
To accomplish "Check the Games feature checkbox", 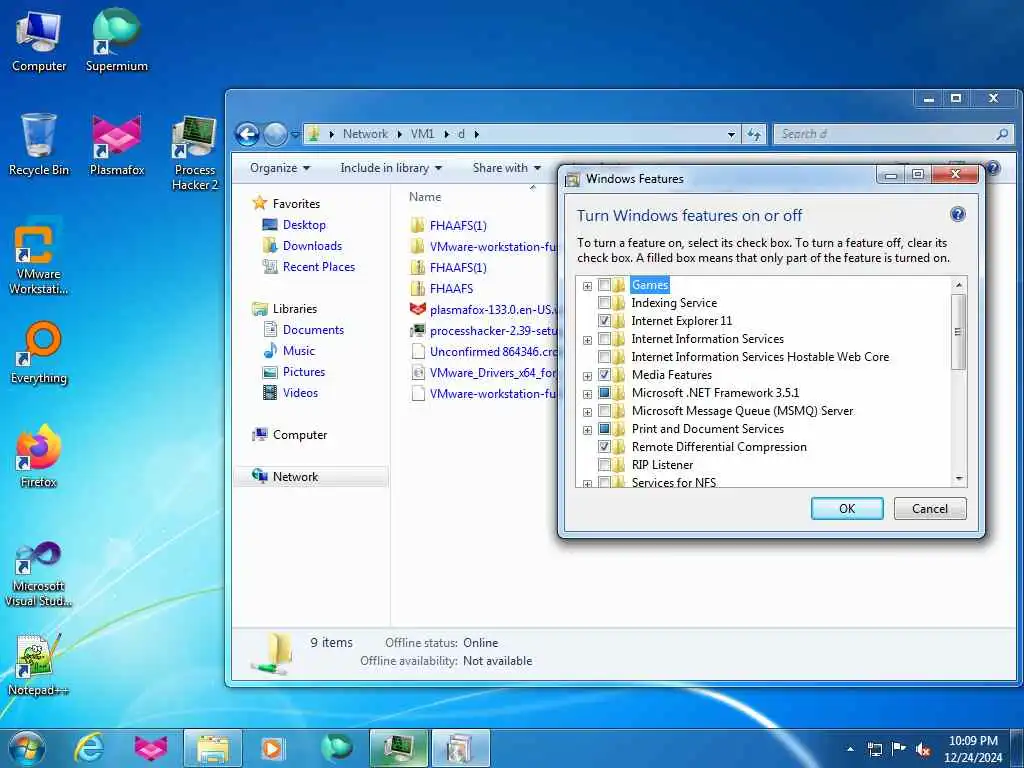I will pos(604,285).
